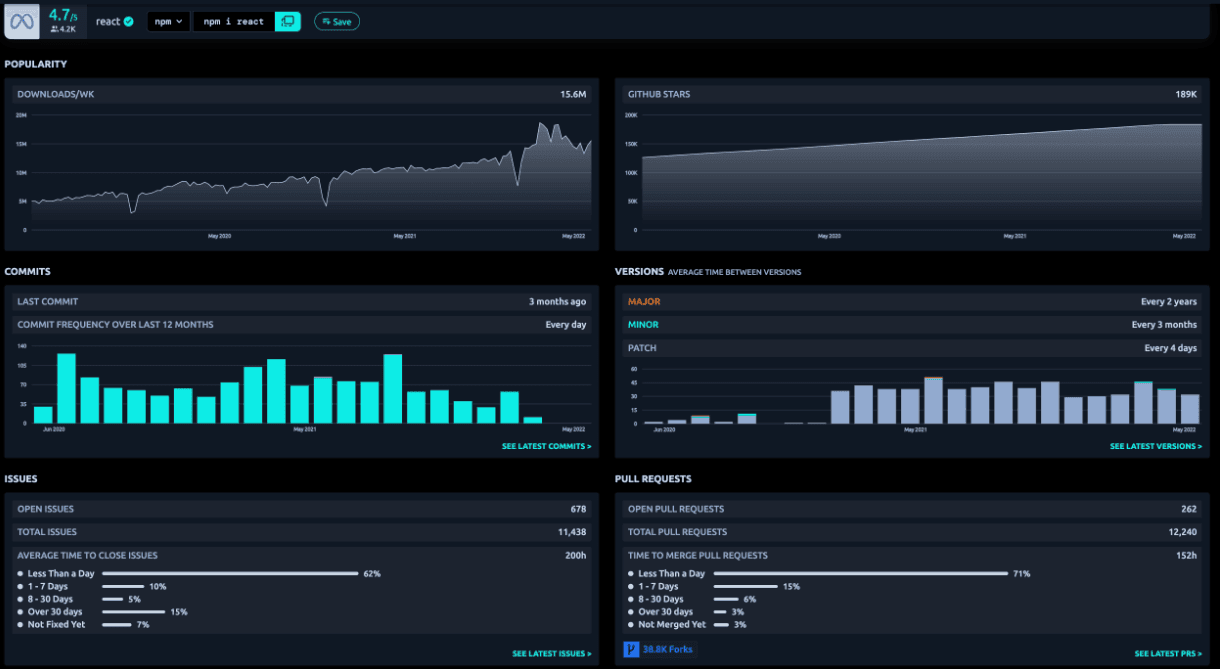Click the MINOR versions row label

pos(643,324)
